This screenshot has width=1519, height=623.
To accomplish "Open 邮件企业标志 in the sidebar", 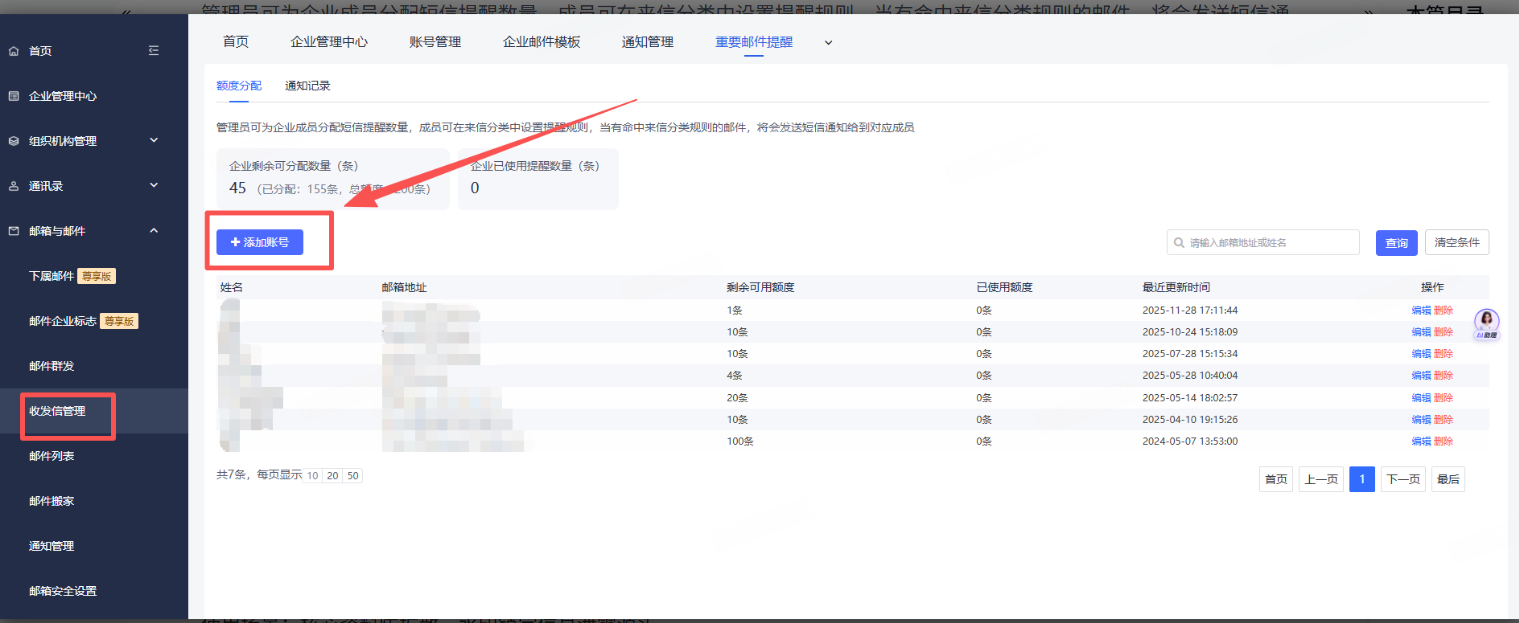I will 63,321.
